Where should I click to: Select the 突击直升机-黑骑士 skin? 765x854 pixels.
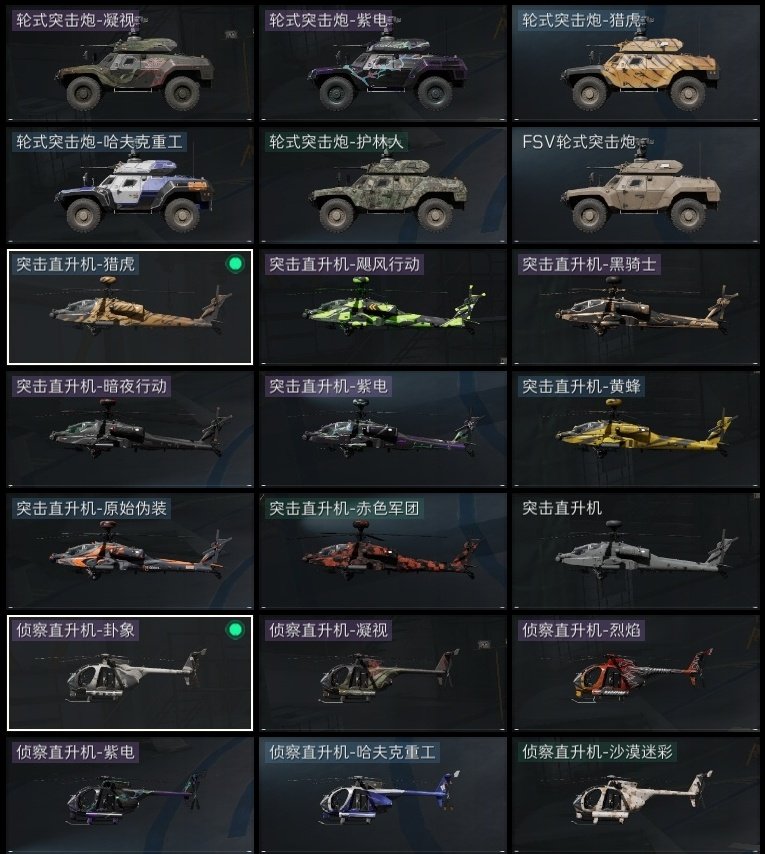pyautogui.click(x=636, y=307)
